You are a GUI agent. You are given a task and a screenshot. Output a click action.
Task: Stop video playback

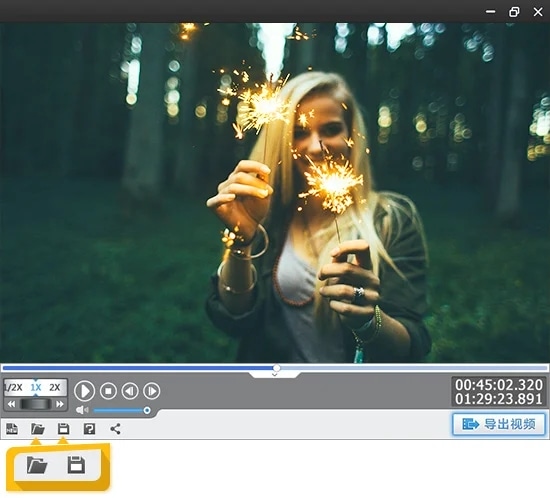(x=108, y=390)
